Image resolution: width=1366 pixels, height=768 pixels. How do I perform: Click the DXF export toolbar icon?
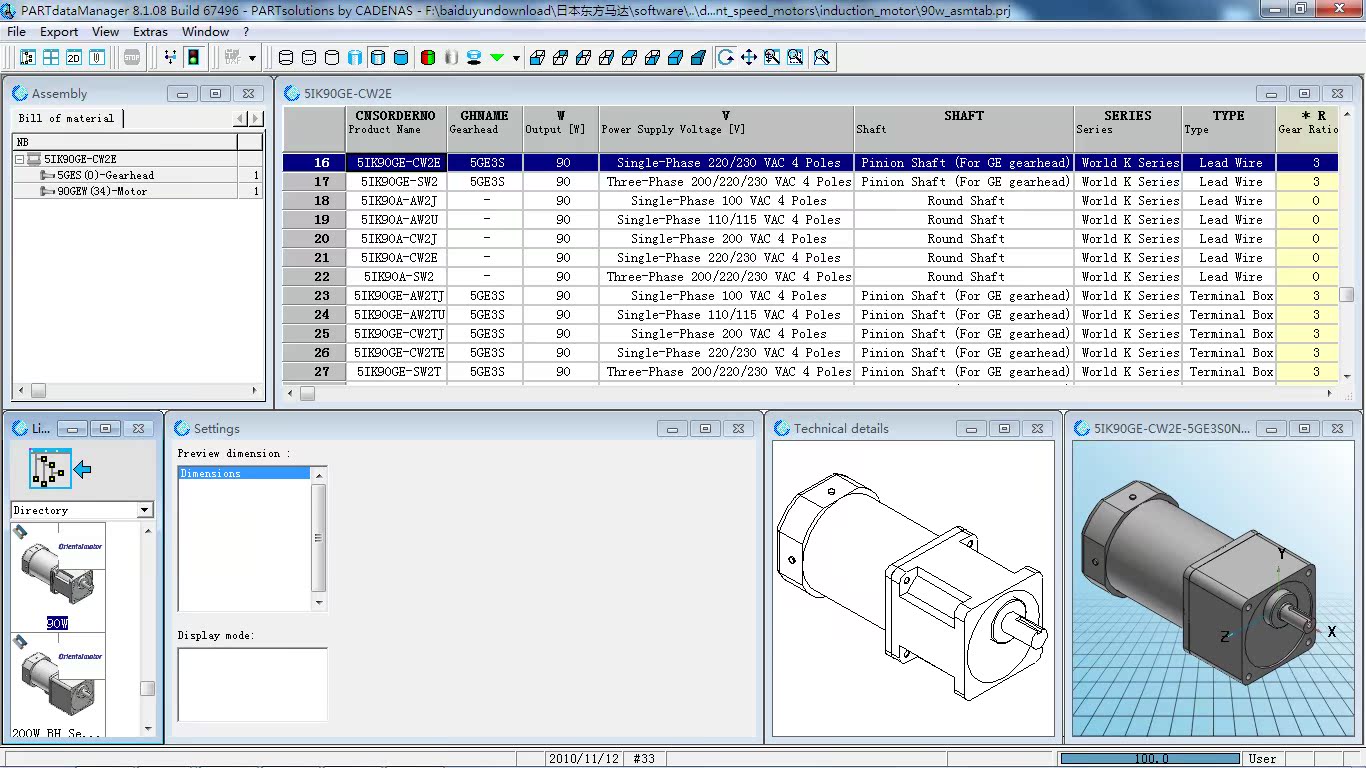(232, 58)
